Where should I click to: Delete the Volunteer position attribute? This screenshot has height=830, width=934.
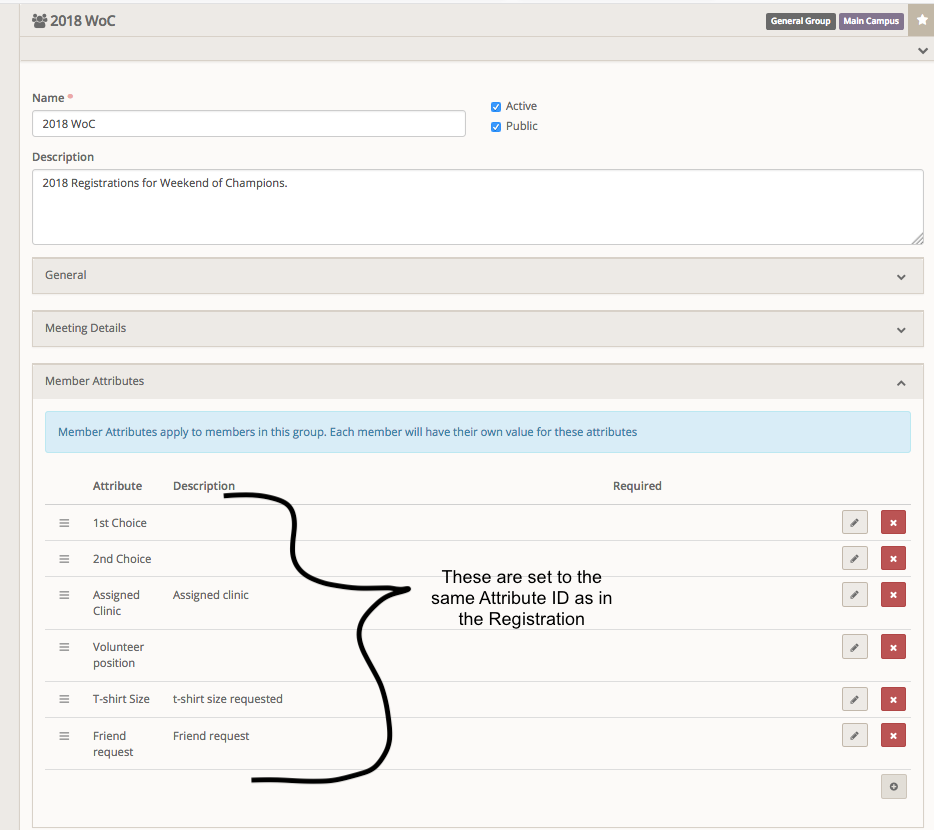click(893, 647)
